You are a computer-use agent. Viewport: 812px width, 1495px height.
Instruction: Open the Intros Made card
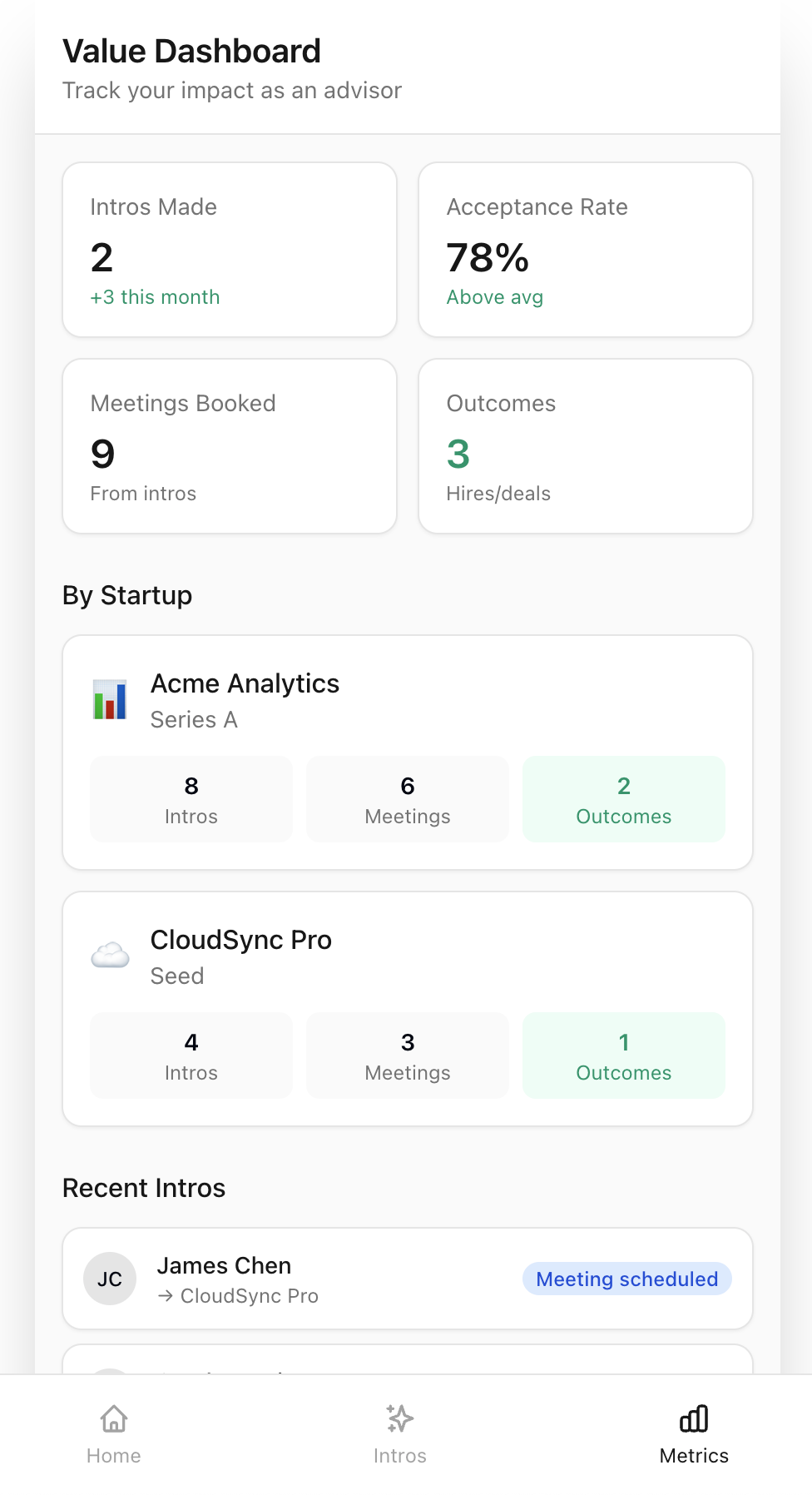coord(230,250)
